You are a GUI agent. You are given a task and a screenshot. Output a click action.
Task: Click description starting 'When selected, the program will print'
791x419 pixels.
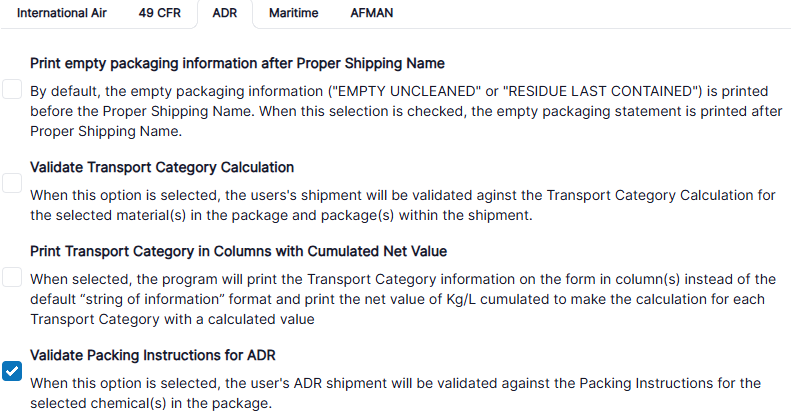(400, 299)
